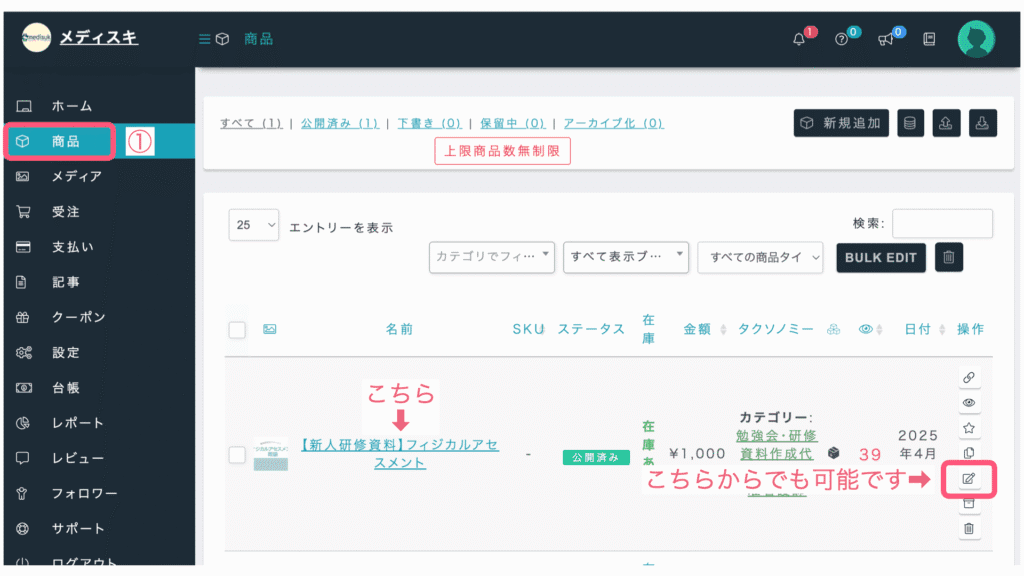The width and height of the screenshot is (1024, 576).
Task: Open the help question mark icon
Action: (x=842, y=39)
